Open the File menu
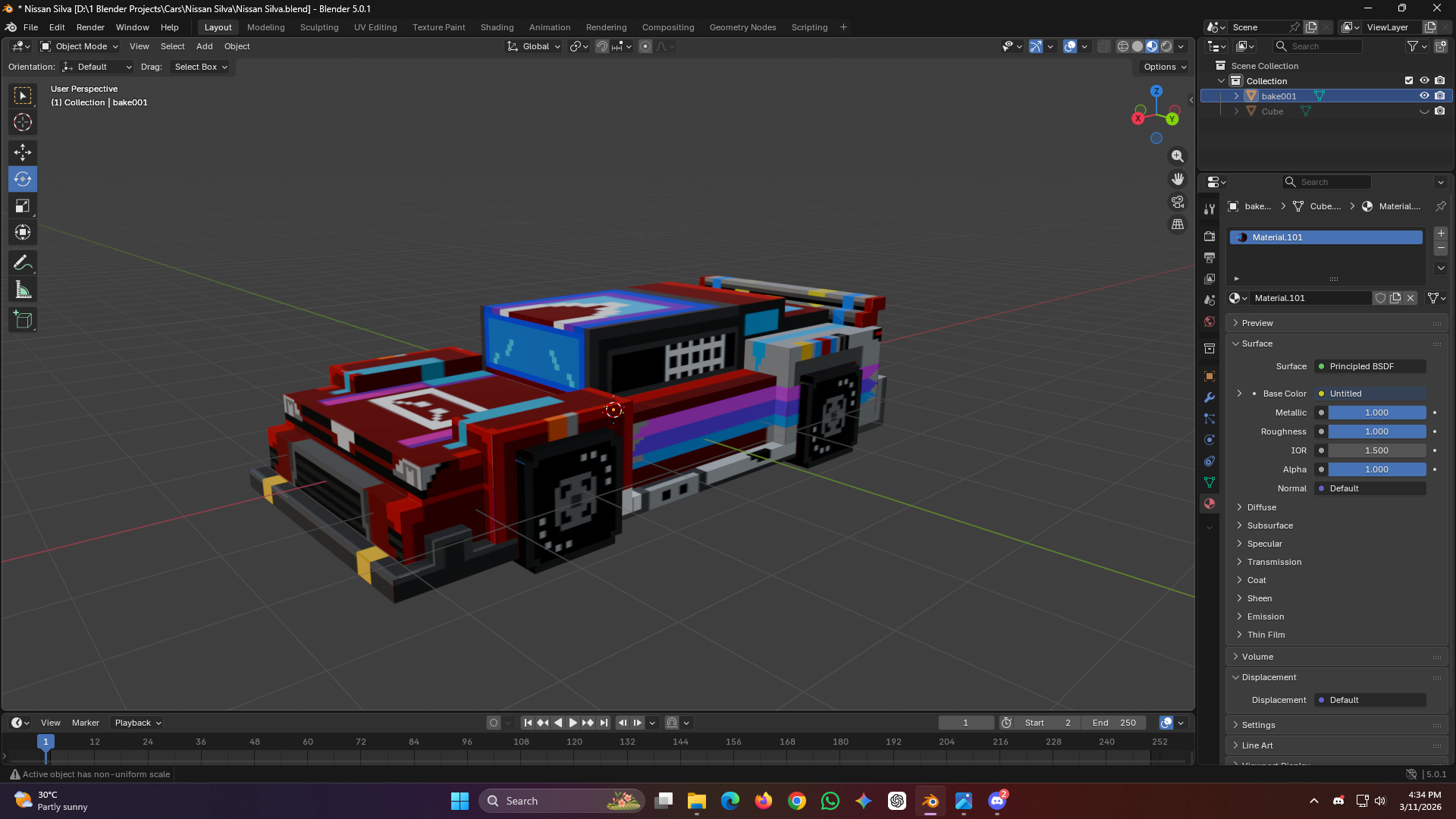 (30, 27)
